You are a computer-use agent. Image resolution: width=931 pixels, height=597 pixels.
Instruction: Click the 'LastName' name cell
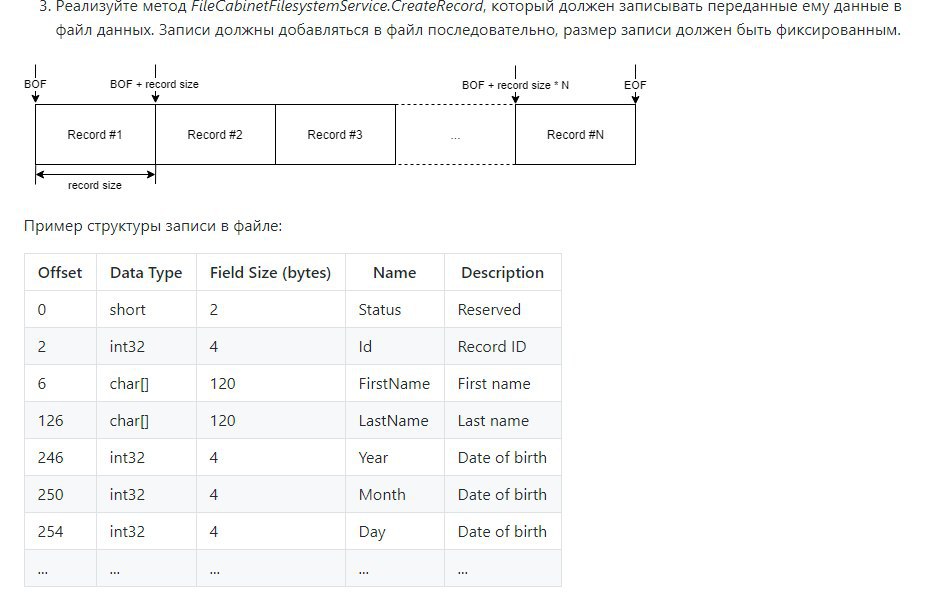[x=395, y=421]
